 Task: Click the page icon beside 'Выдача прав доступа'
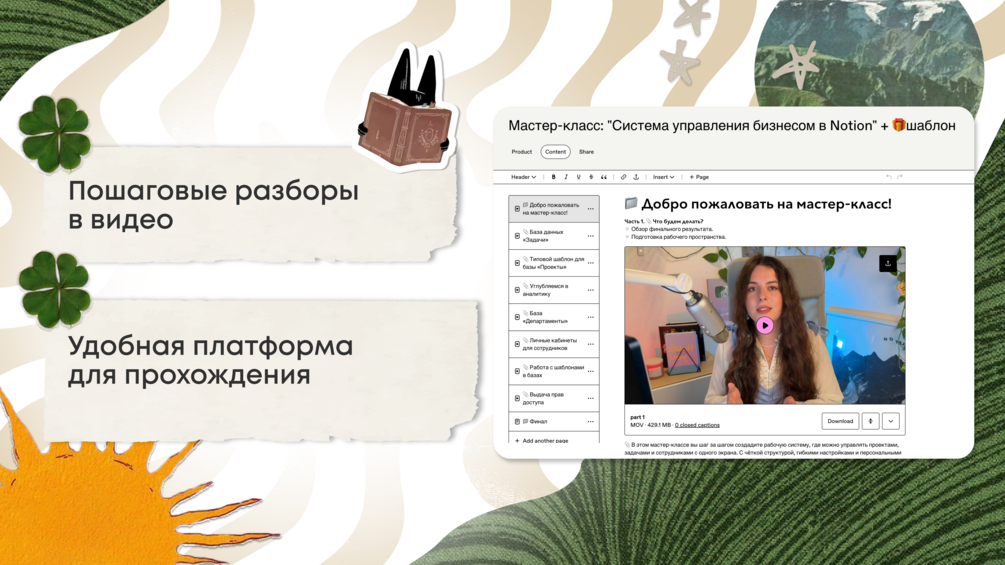tap(517, 398)
